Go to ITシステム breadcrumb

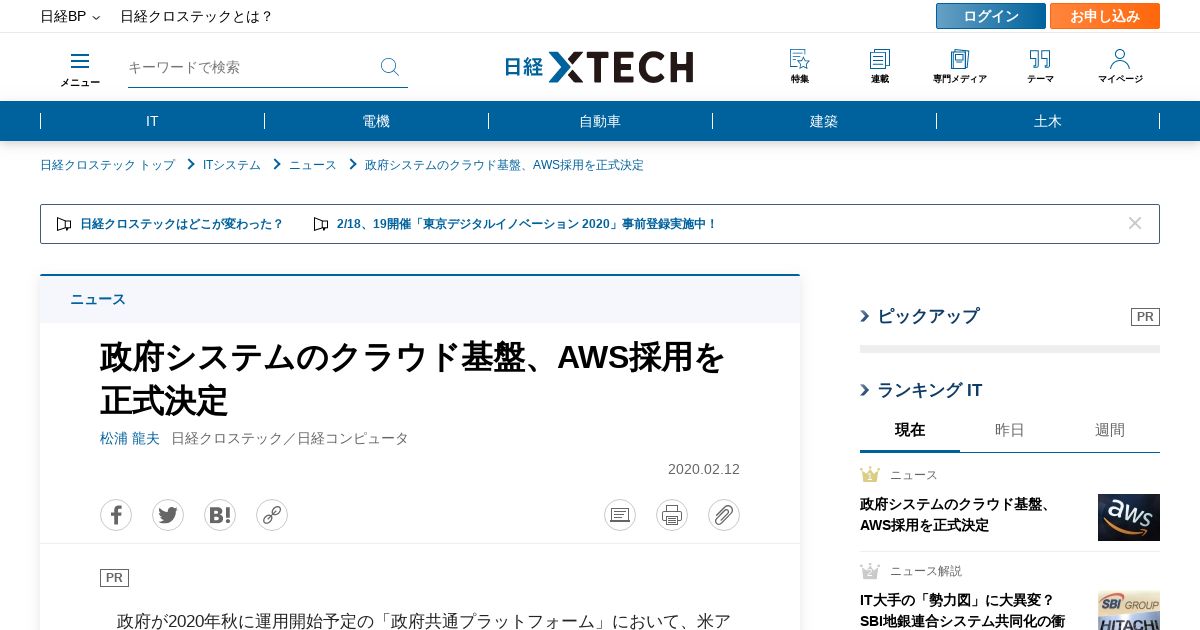tap(232, 165)
